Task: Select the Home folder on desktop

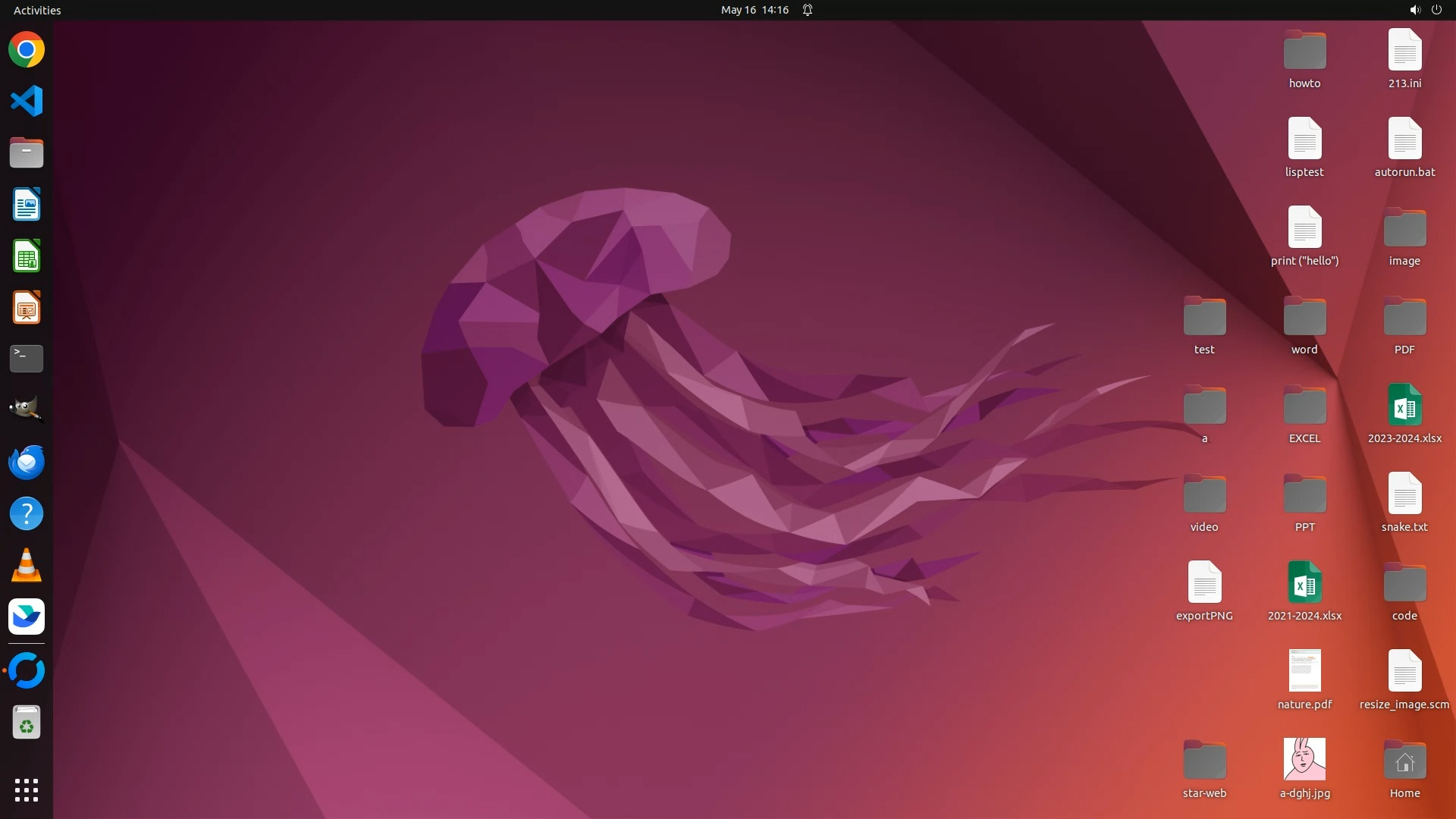Action: [1404, 761]
